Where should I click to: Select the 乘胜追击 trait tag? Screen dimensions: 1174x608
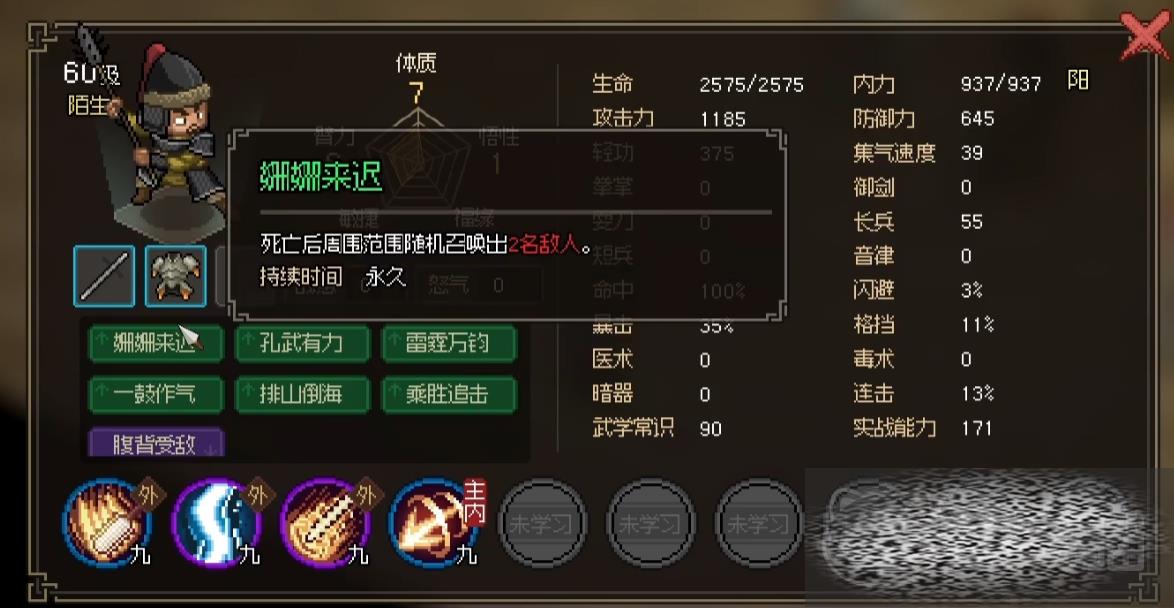coord(449,395)
